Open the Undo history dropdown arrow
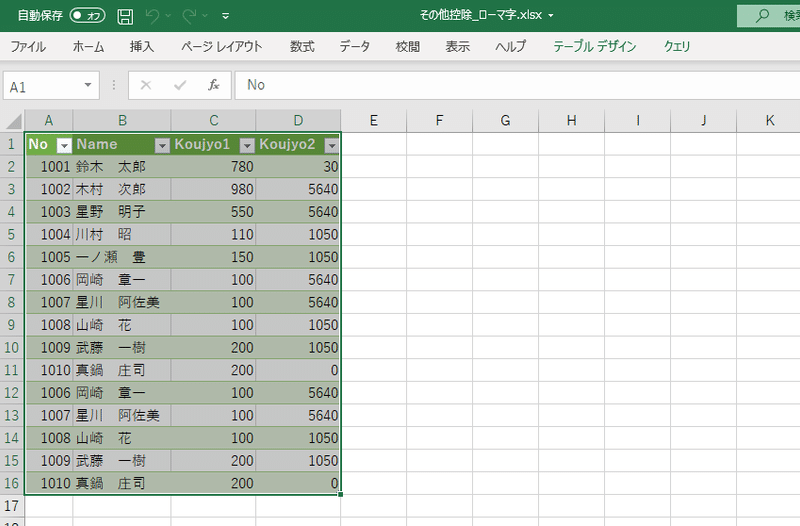 click(x=168, y=16)
